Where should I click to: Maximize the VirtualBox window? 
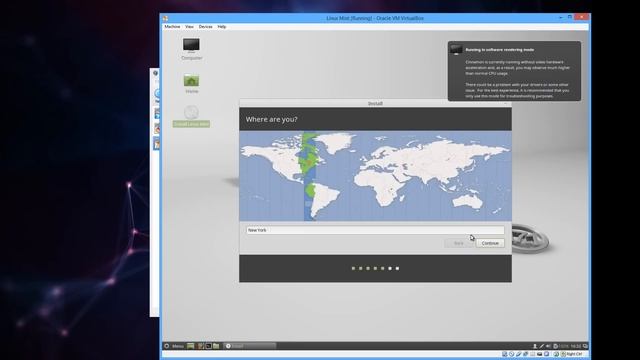pyautogui.click(x=570, y=18)
